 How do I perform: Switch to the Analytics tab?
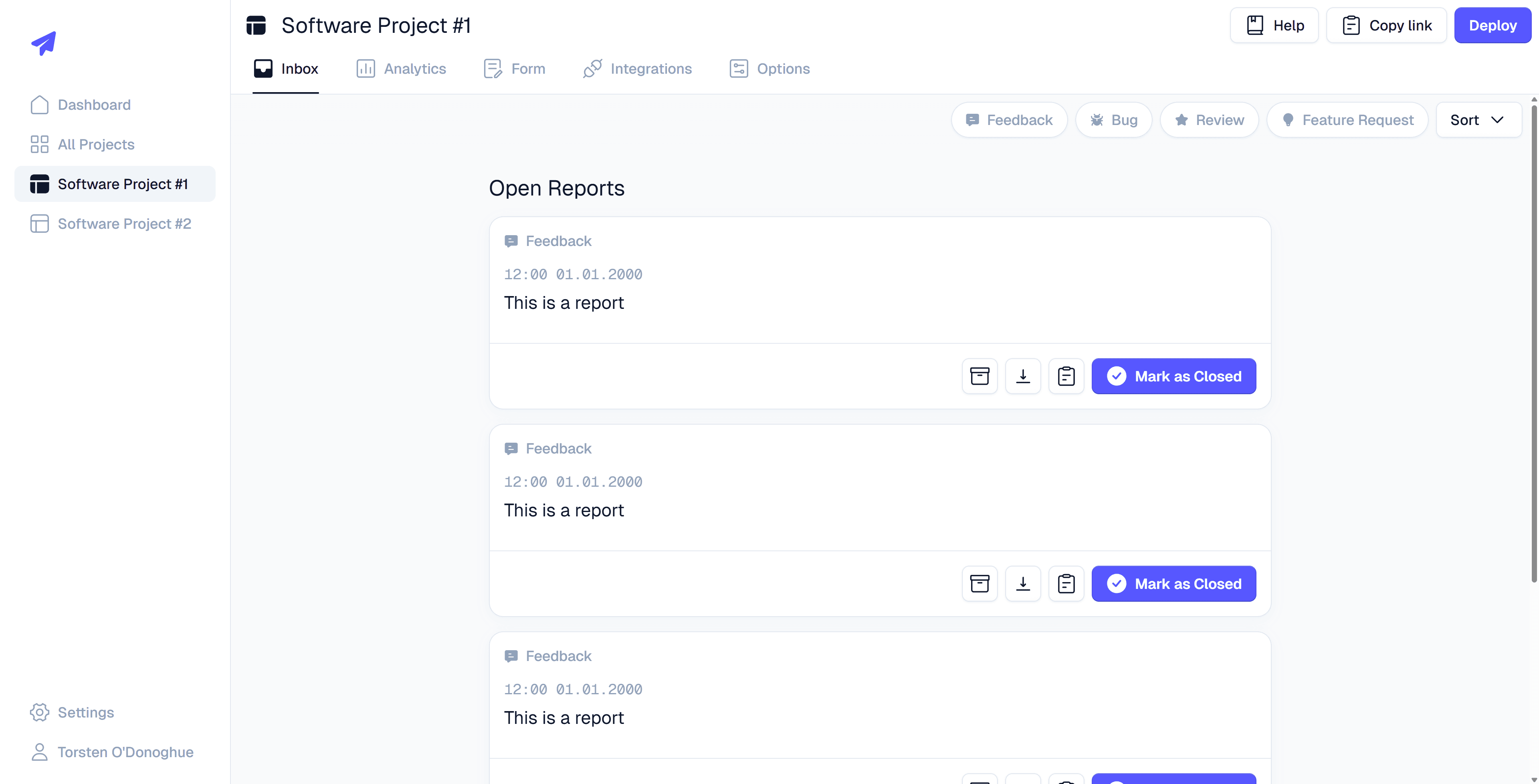(401, 69)
